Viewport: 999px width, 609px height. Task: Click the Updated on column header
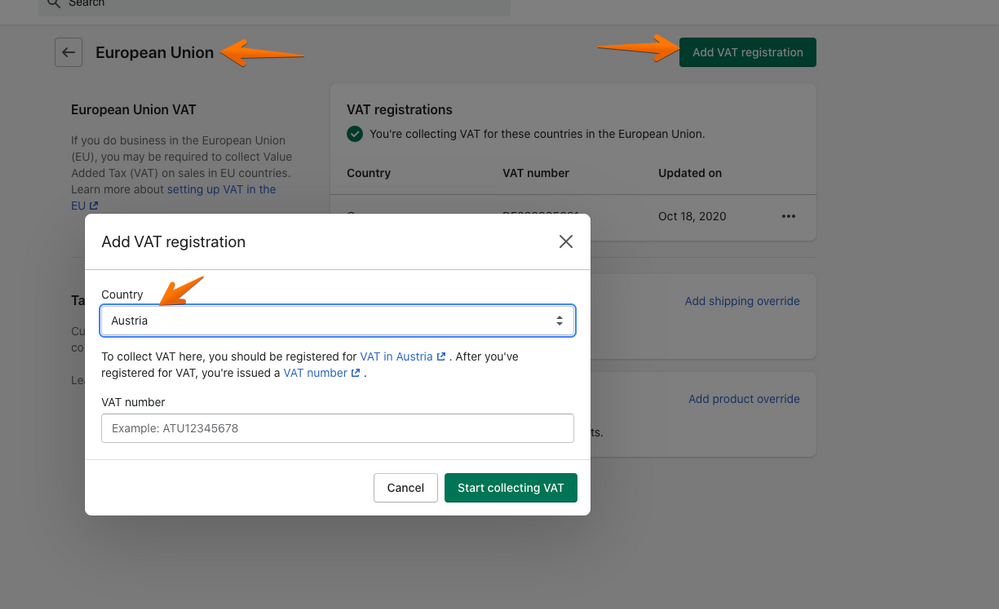click(x=689, y=173)
